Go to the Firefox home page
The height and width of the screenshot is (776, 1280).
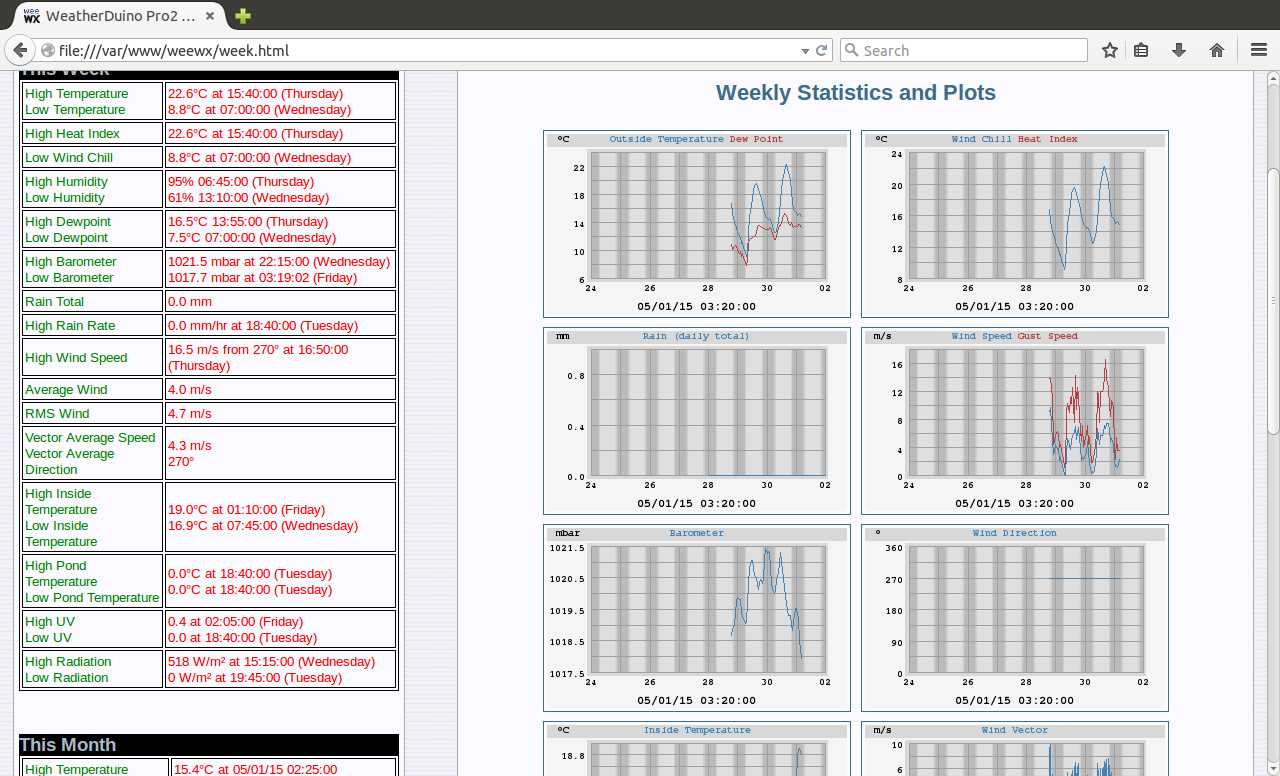pos(1217,50)
